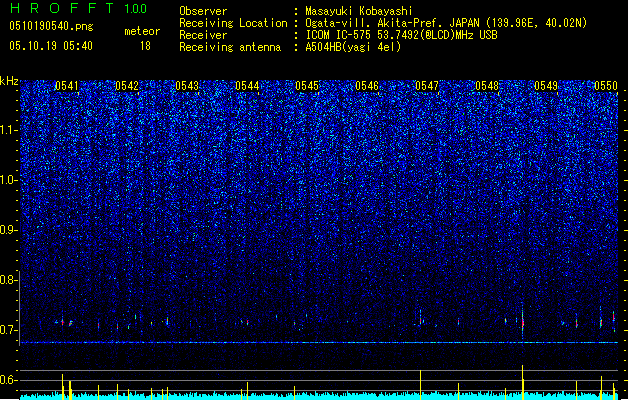Click the HROFFT 1.0.0 title text
This screenshot has width=629, height=400.
[79, 8]
